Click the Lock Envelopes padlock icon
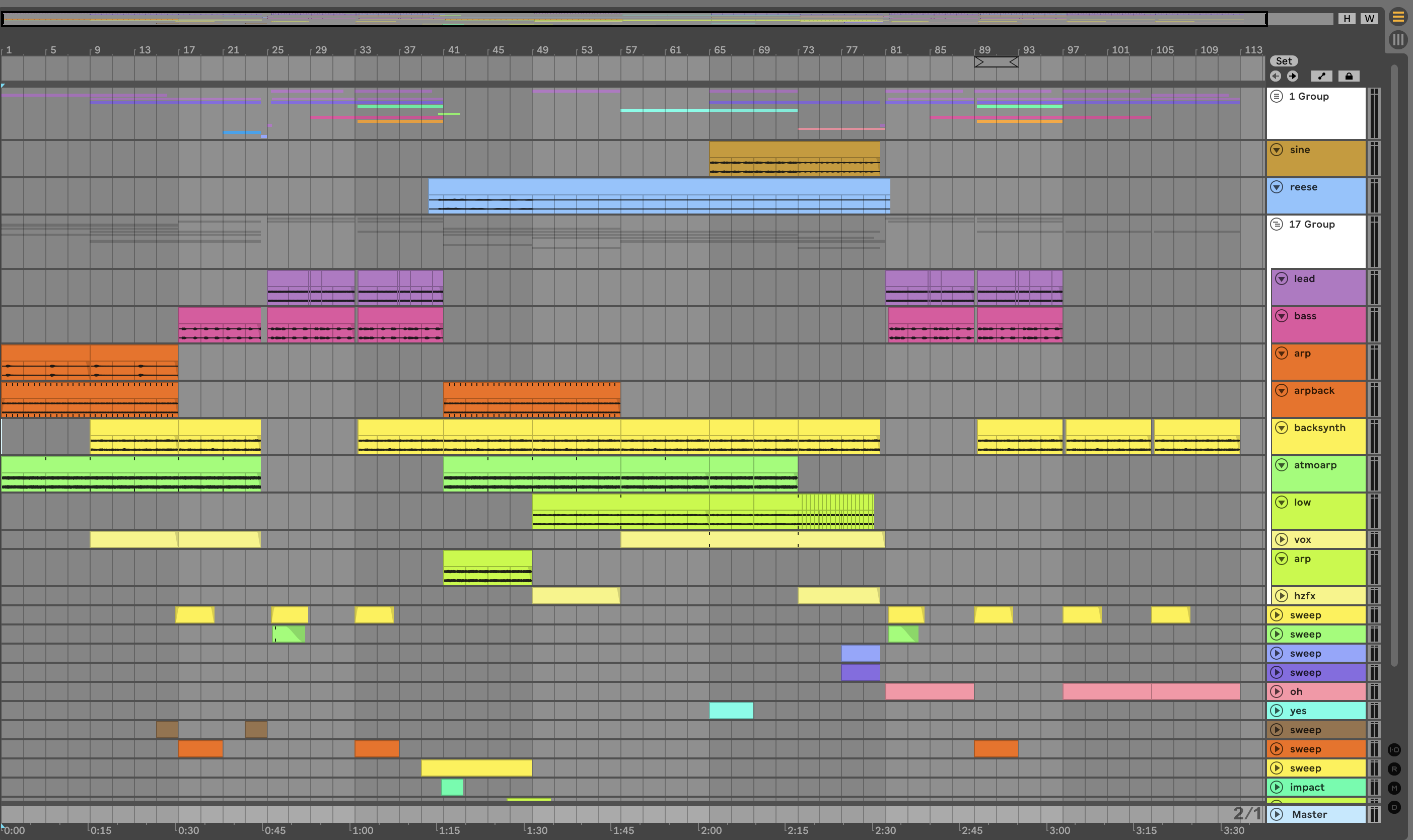1413x840 pixels. (x=1349, y=76)
